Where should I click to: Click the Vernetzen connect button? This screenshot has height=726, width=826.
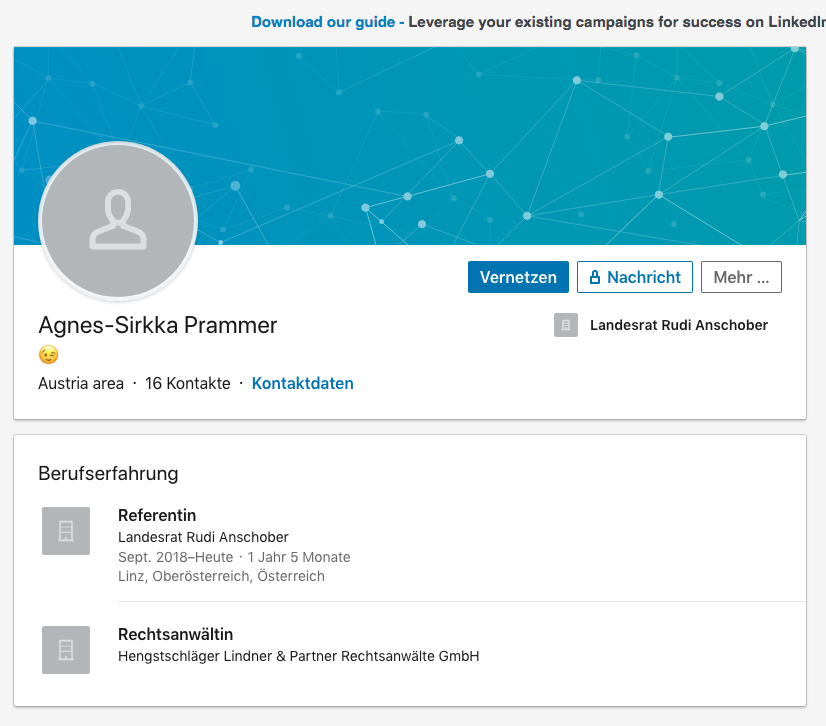click(518, 277)
